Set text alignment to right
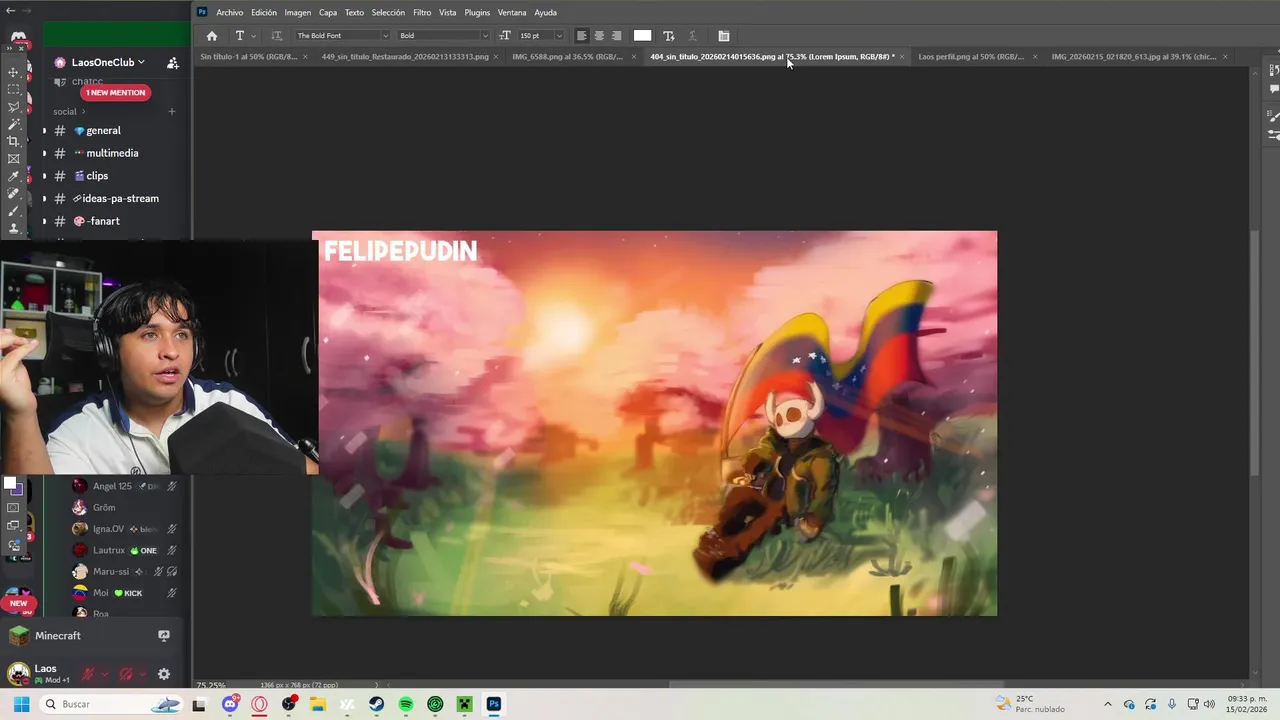The width and height of the screenshot is (1280, 720). coord(616,36)
